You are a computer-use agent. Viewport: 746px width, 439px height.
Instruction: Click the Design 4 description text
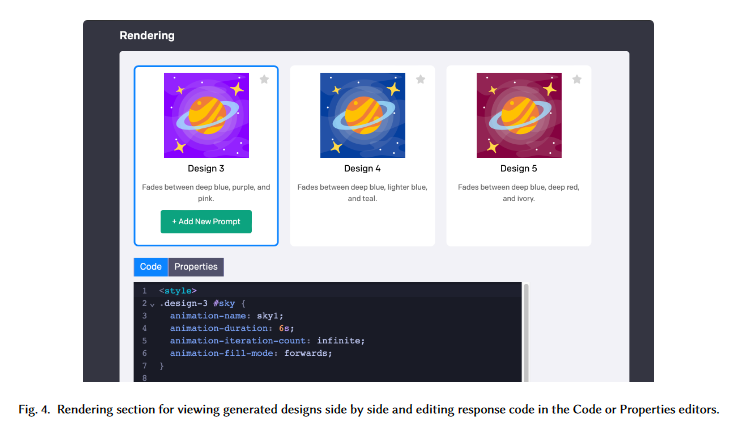[x=362, y=192]
